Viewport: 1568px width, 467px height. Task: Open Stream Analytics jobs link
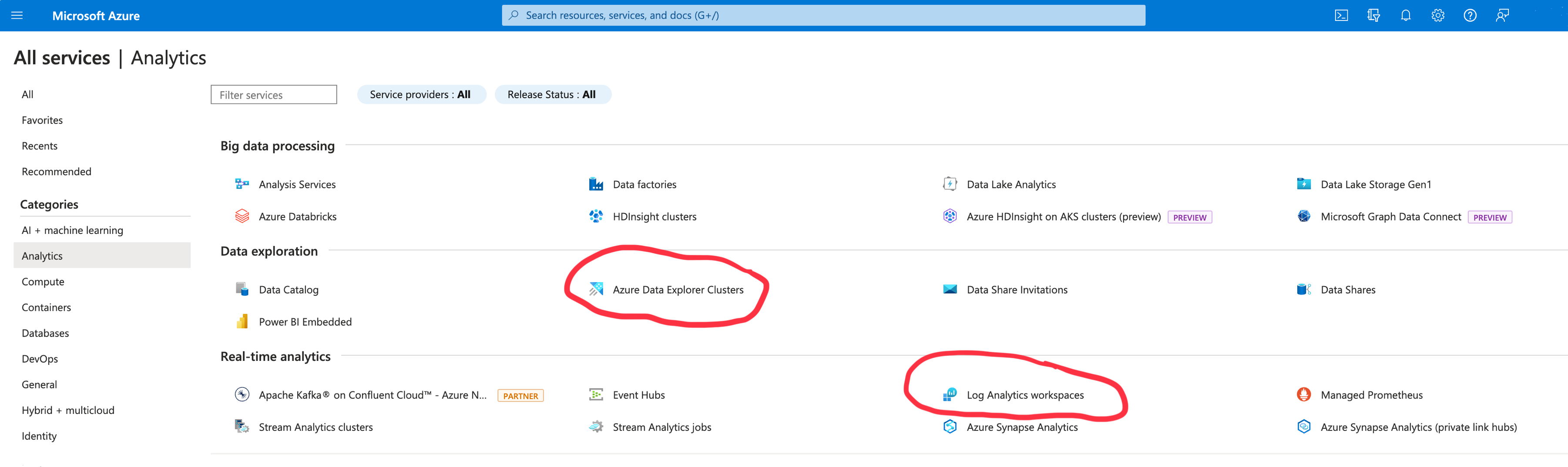pyautogui.click(x=661, y=427)
